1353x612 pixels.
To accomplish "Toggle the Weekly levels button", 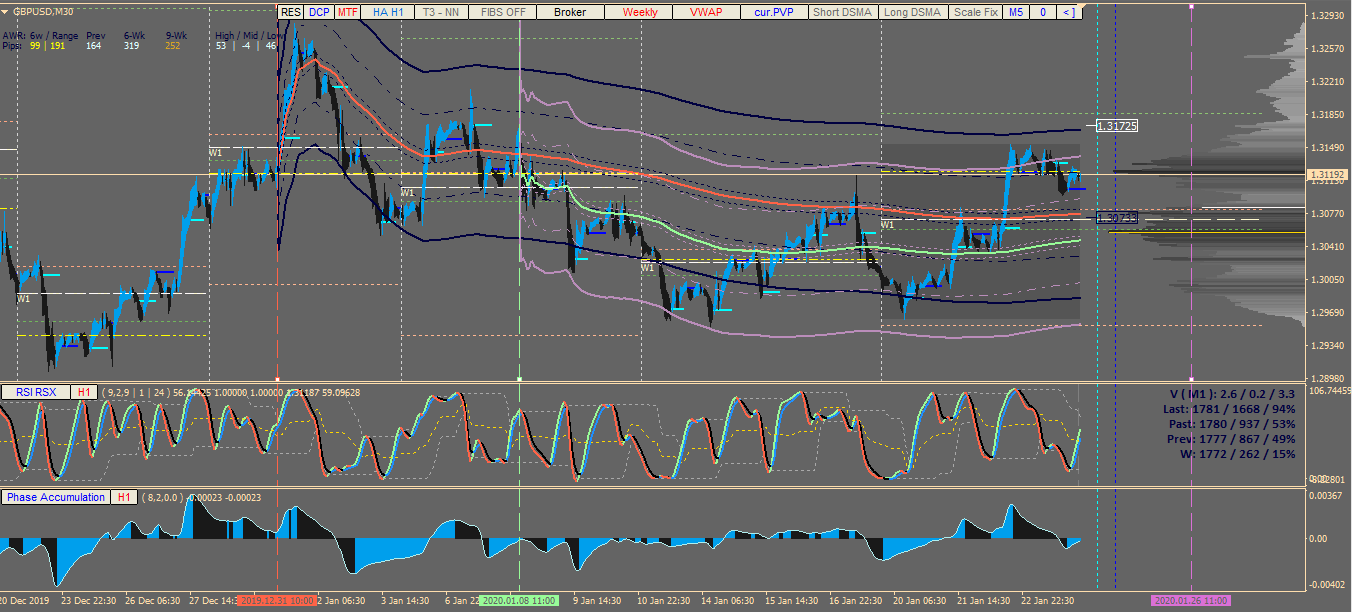I will click(x=640, y=12).
